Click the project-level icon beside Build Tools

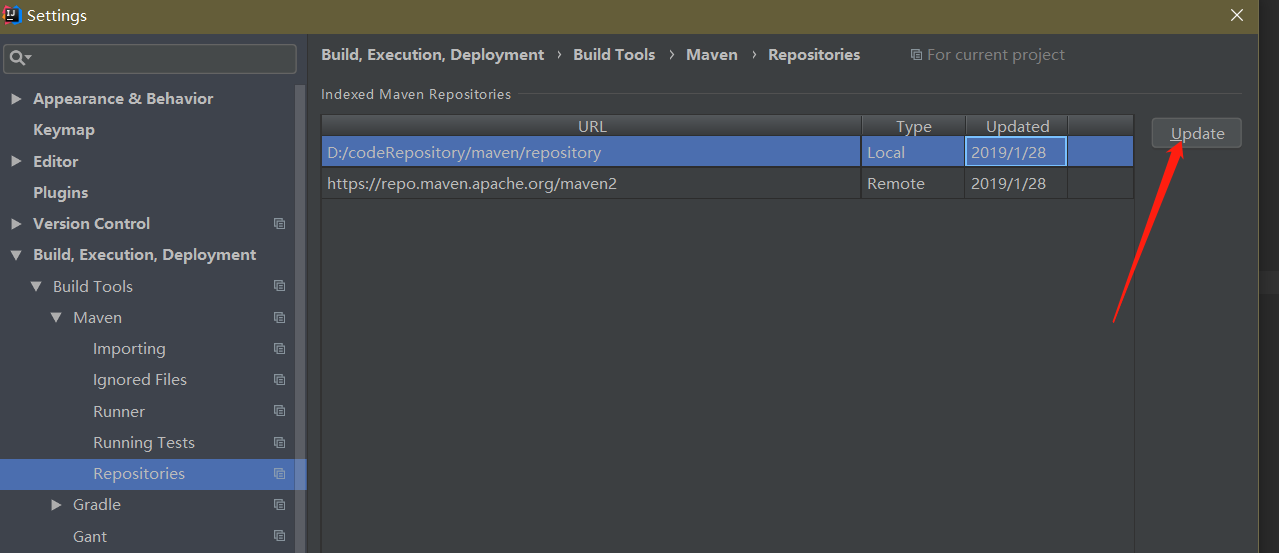(x=279, y=286)
